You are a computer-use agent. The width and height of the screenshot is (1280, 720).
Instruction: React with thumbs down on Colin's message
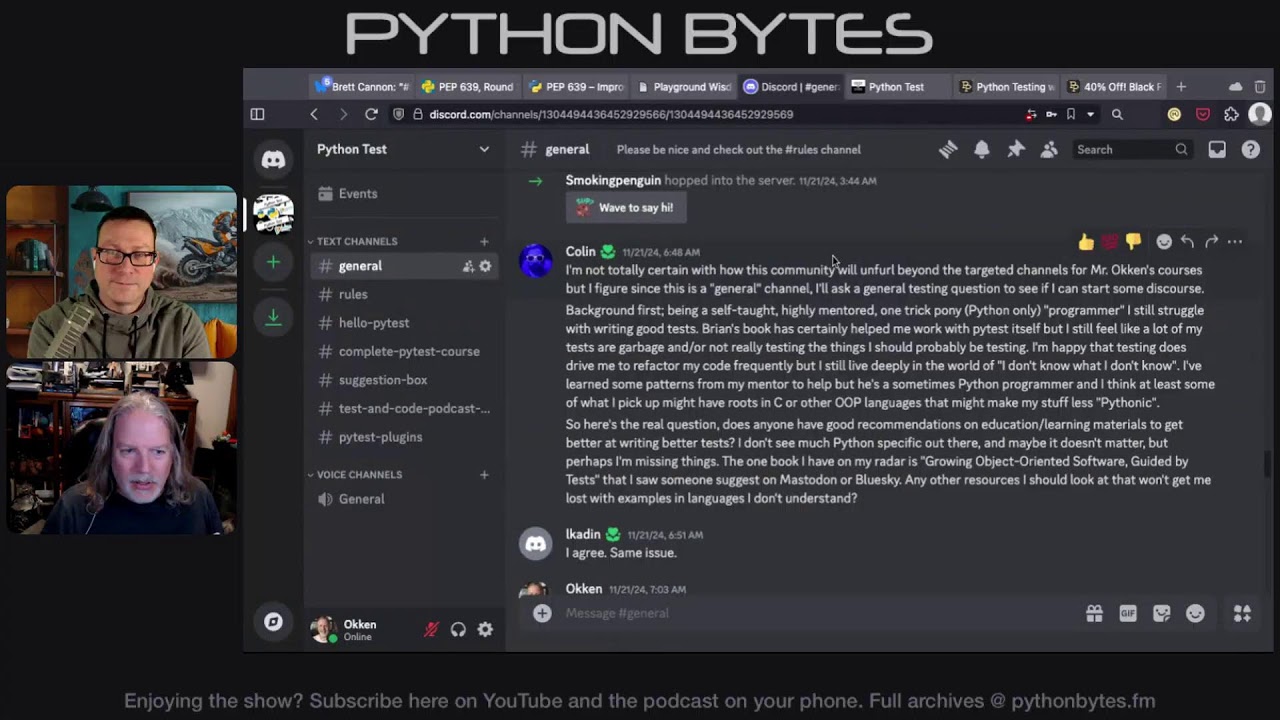1133,242
